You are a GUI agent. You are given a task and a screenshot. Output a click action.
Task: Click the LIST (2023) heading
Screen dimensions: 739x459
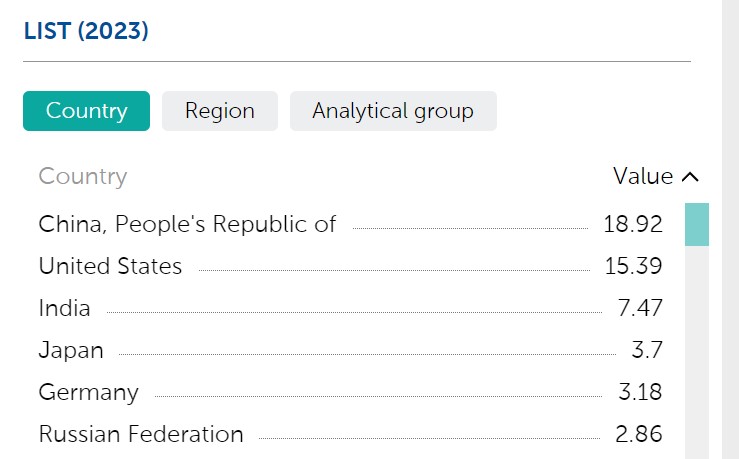[86, 31]
